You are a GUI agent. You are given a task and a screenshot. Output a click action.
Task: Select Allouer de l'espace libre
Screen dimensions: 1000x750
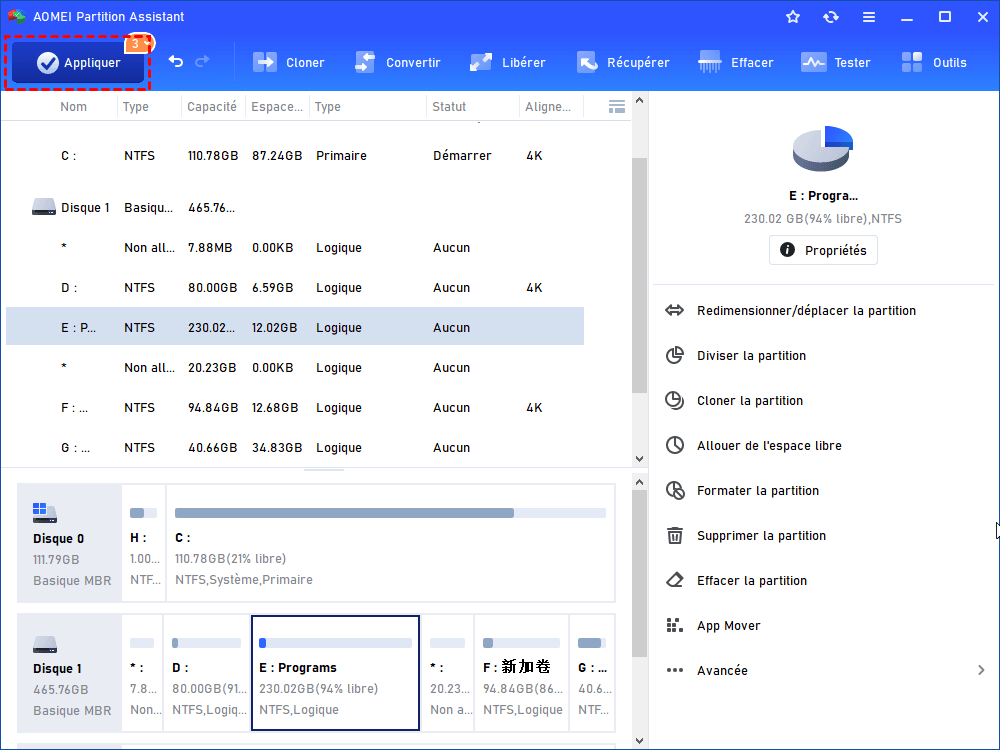pos(769,445)
